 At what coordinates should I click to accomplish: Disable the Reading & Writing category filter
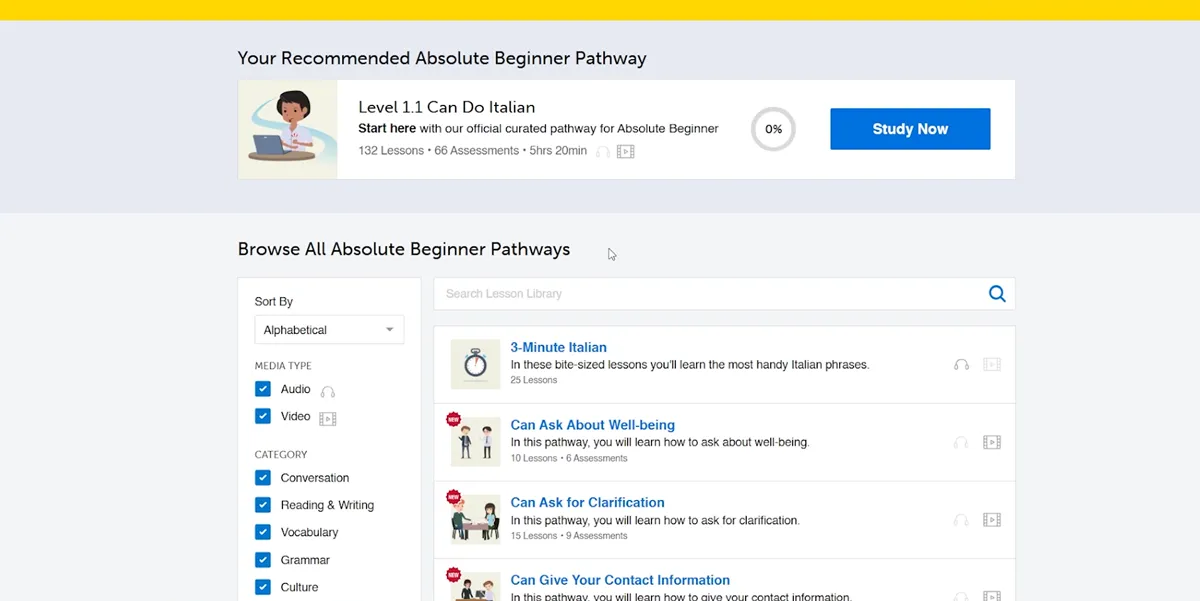click(263, 505)
